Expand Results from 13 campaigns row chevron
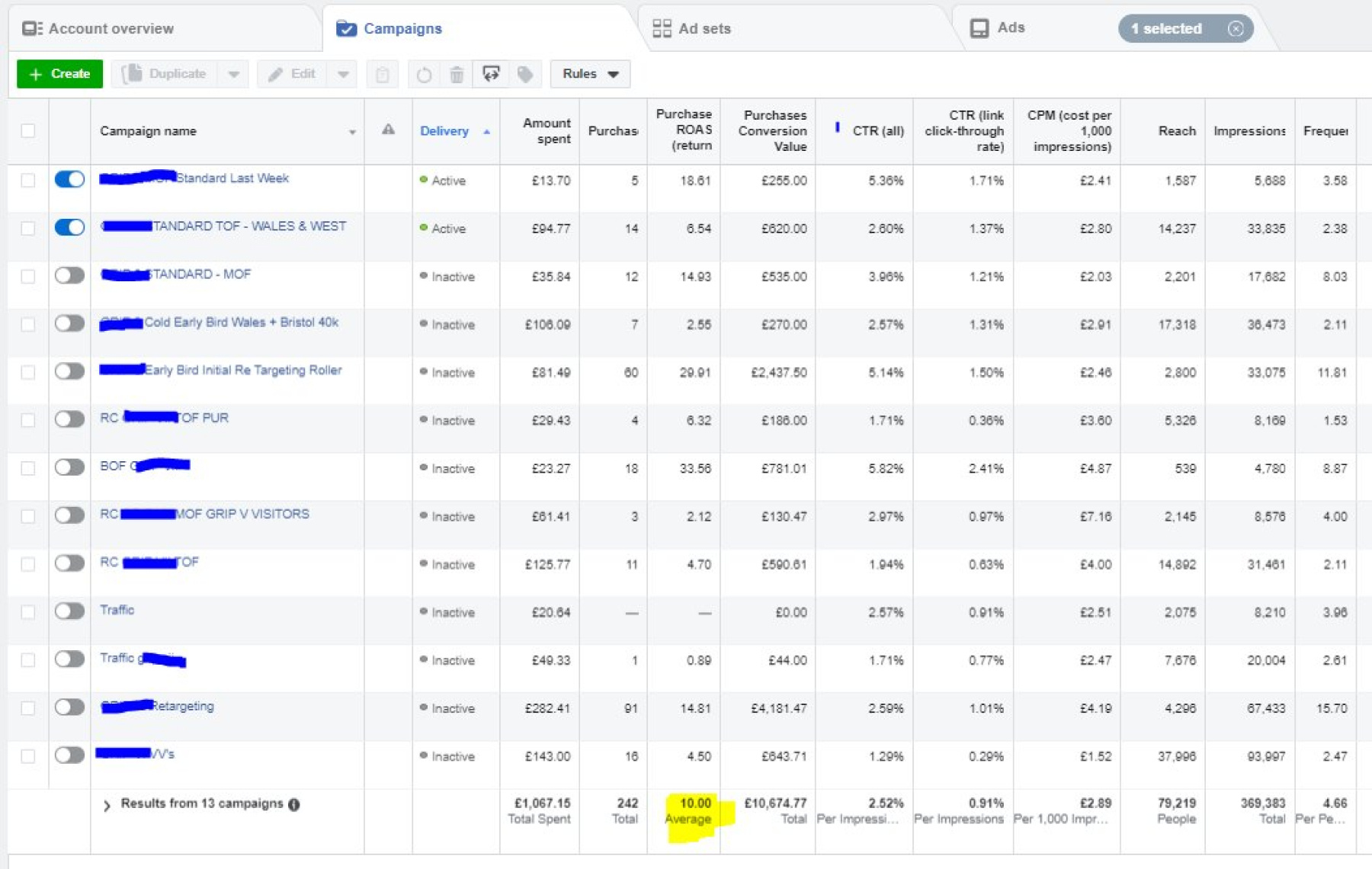 (x=107, y=805)
